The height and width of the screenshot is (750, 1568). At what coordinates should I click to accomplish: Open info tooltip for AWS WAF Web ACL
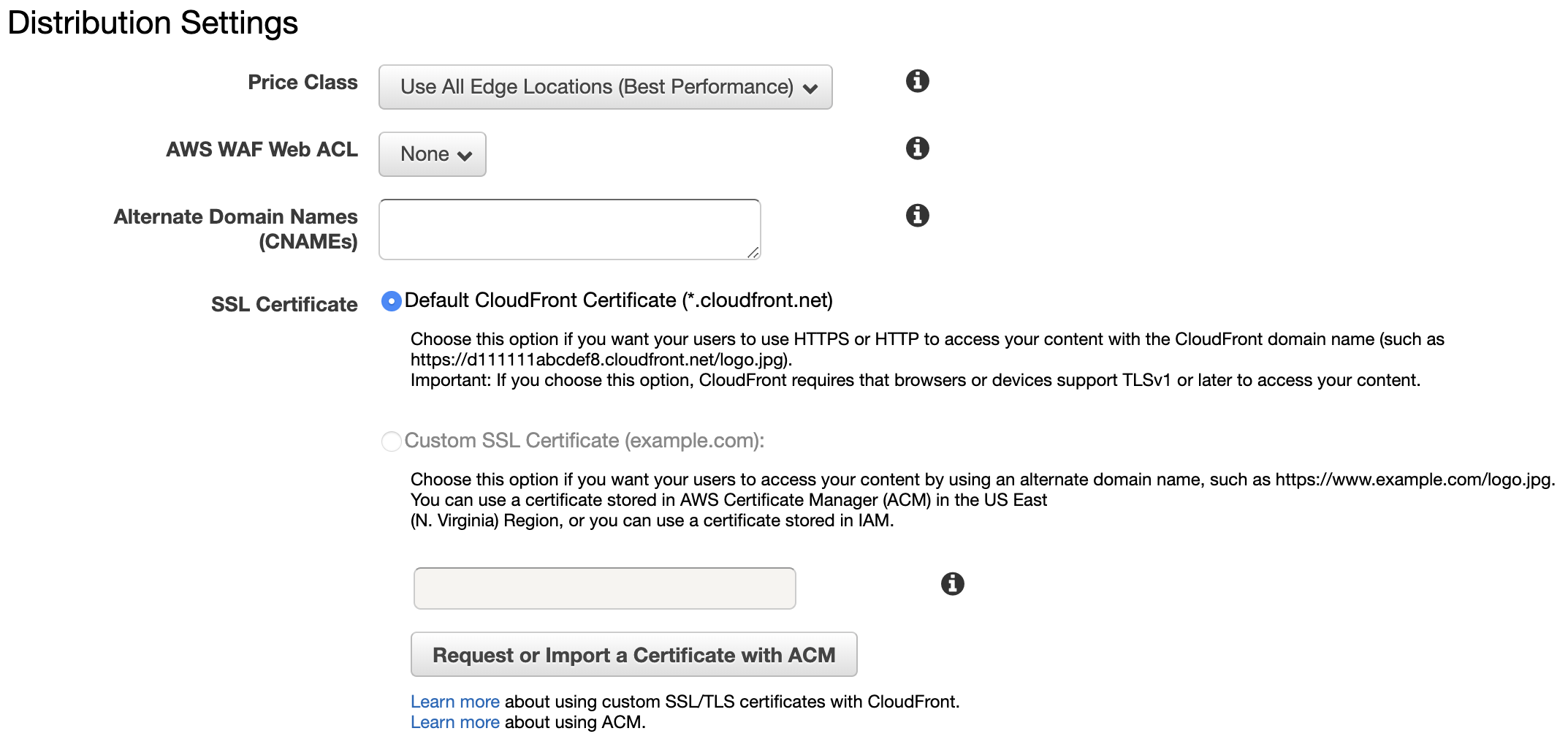point(917,148)
